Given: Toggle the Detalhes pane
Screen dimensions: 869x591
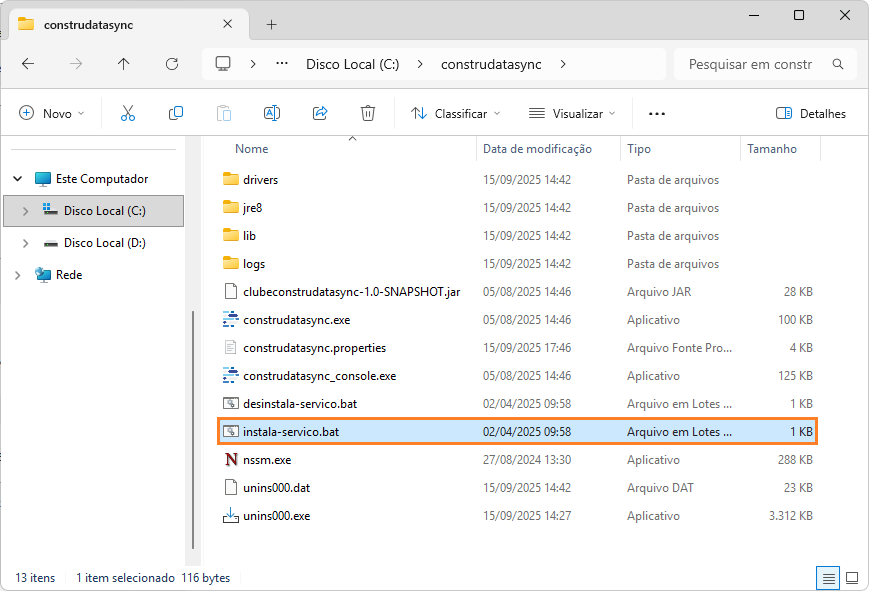Looking at the screenshot, I should [x=811, y=114].
